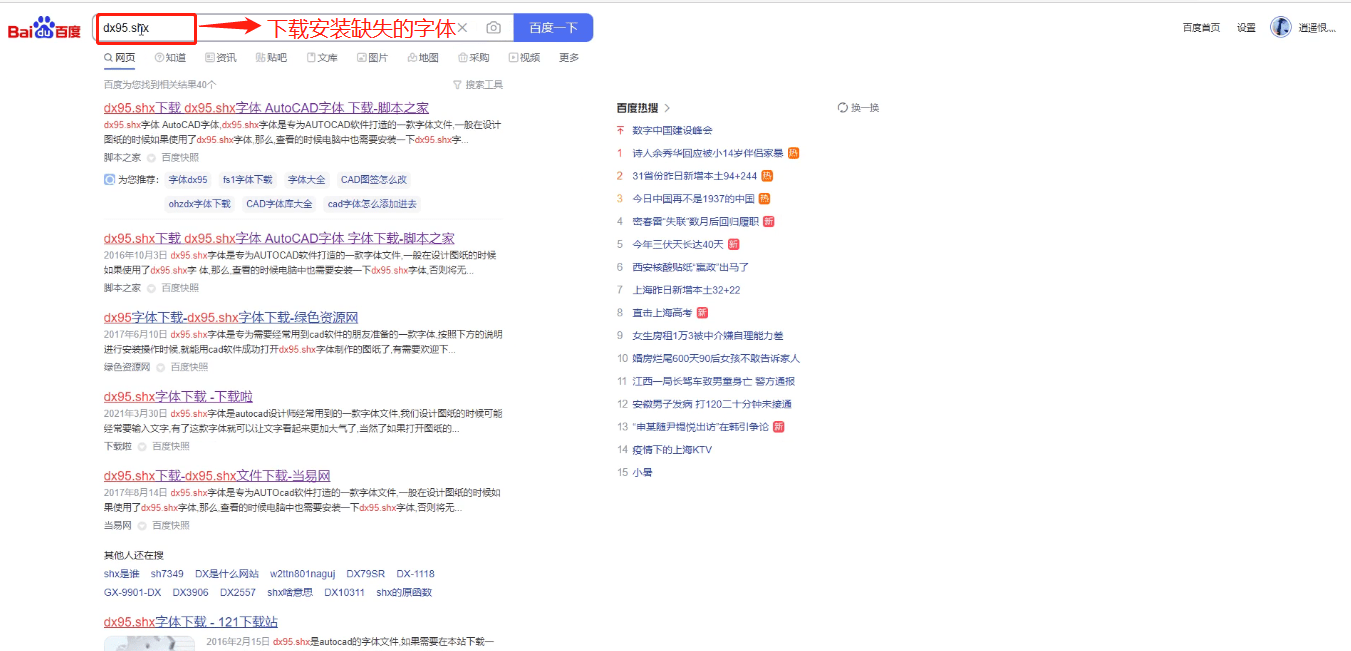Open 搜索工具 filter options
Image resolution: width=1351 pixels, height=651 pixels.
(x=478, y=85)
